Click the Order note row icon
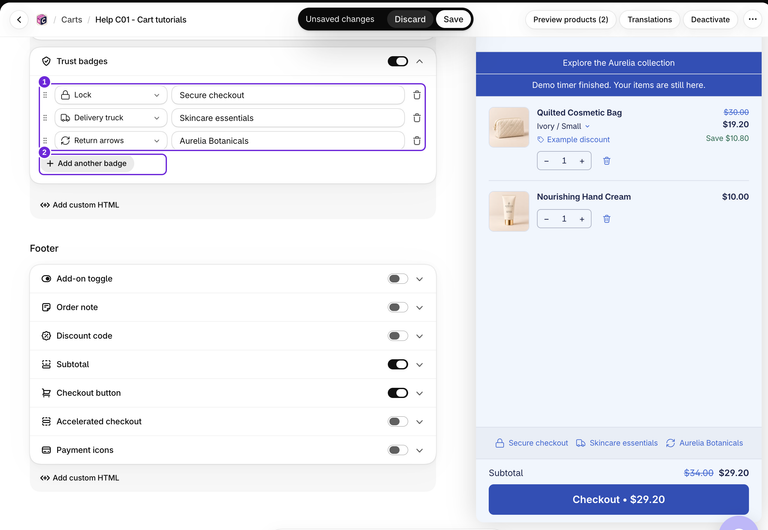The image size is (768, 530). [46, 307]
